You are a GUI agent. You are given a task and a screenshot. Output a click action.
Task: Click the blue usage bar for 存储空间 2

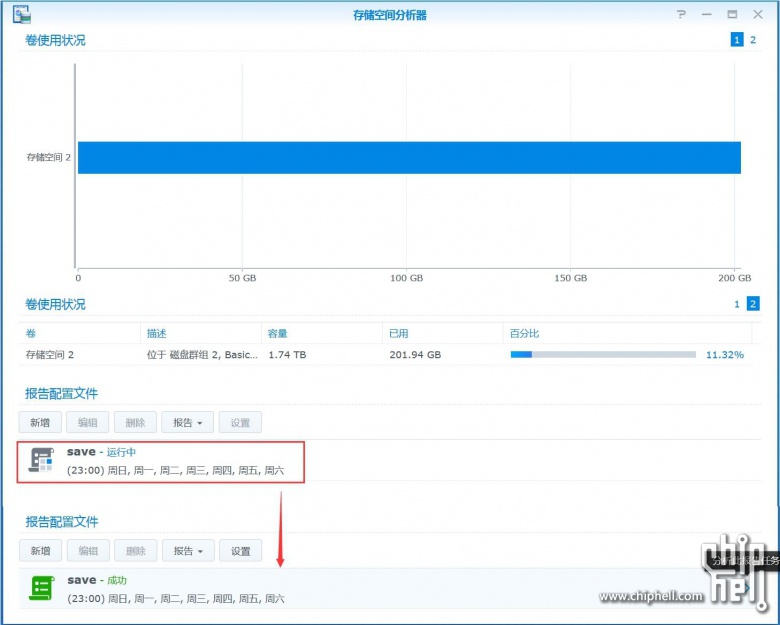click(x=409, y=158)
